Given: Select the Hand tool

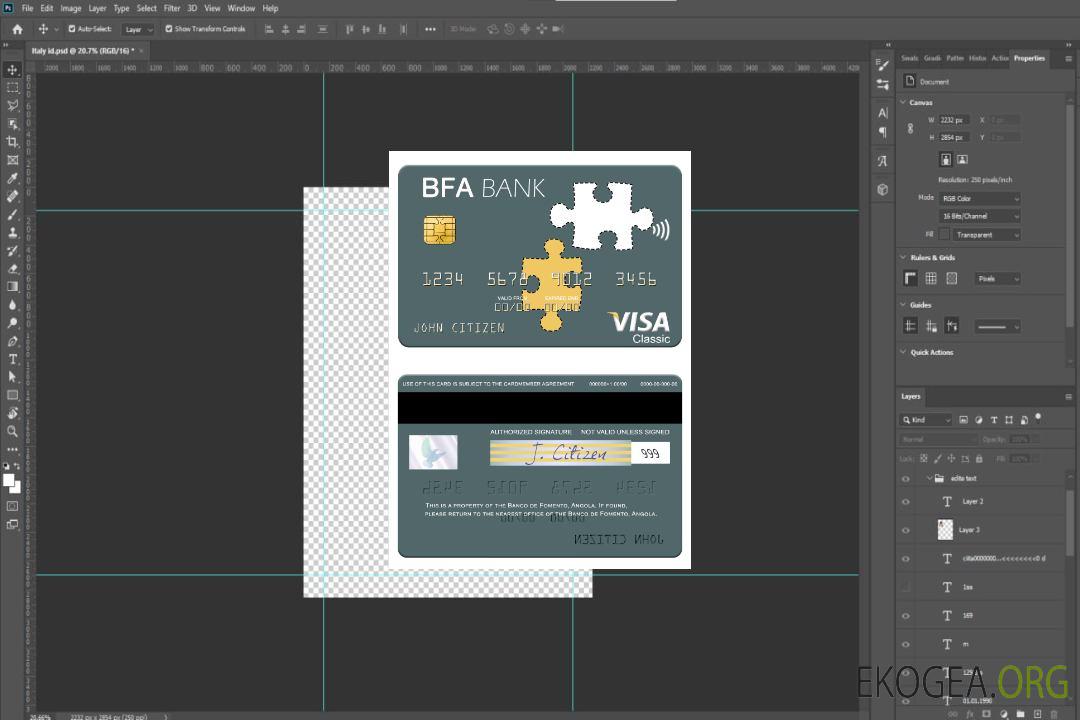Looking at the screenshot, I should pyautogui.click(x=12, y=413).
